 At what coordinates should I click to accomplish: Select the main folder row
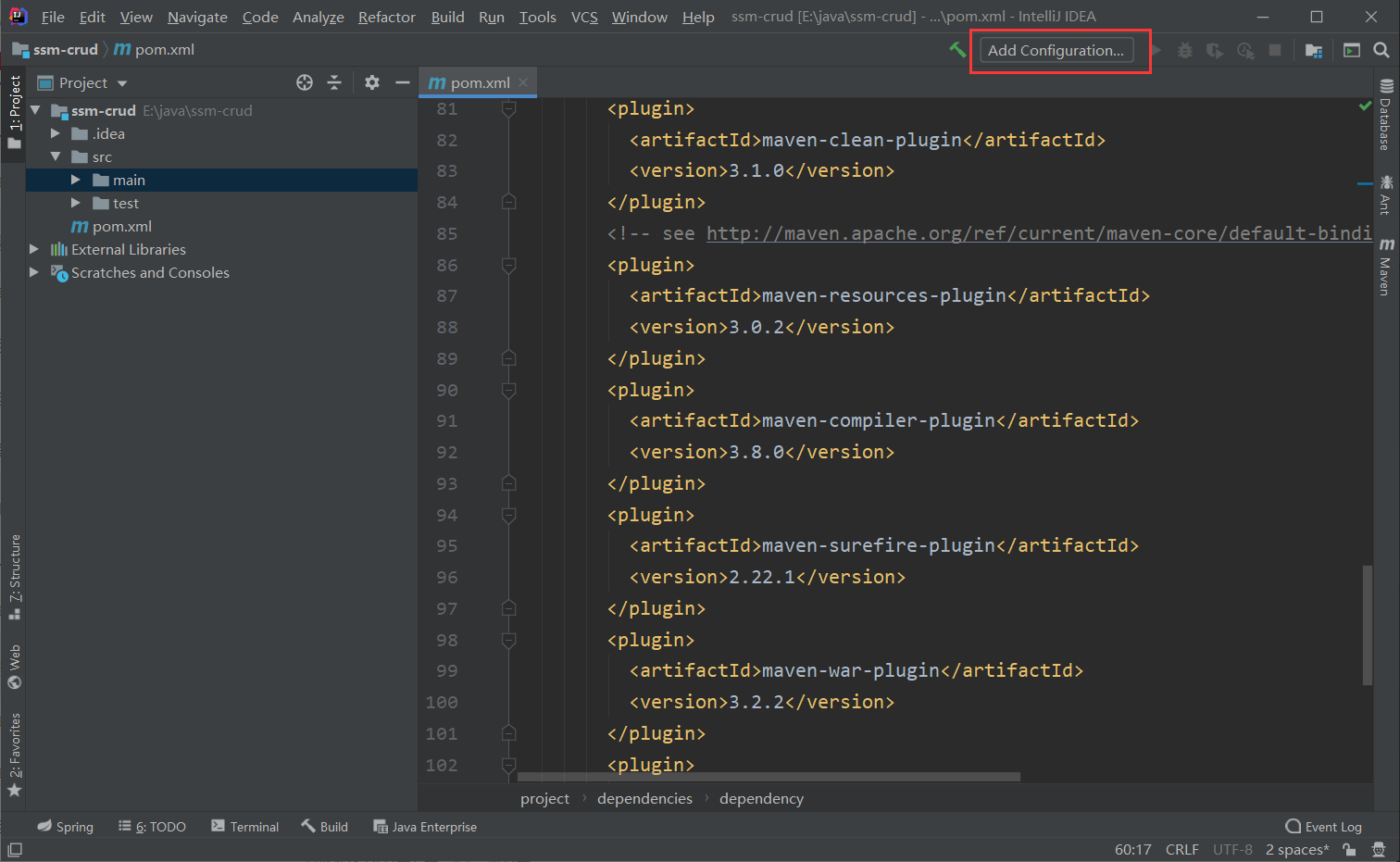click(221, 180)
